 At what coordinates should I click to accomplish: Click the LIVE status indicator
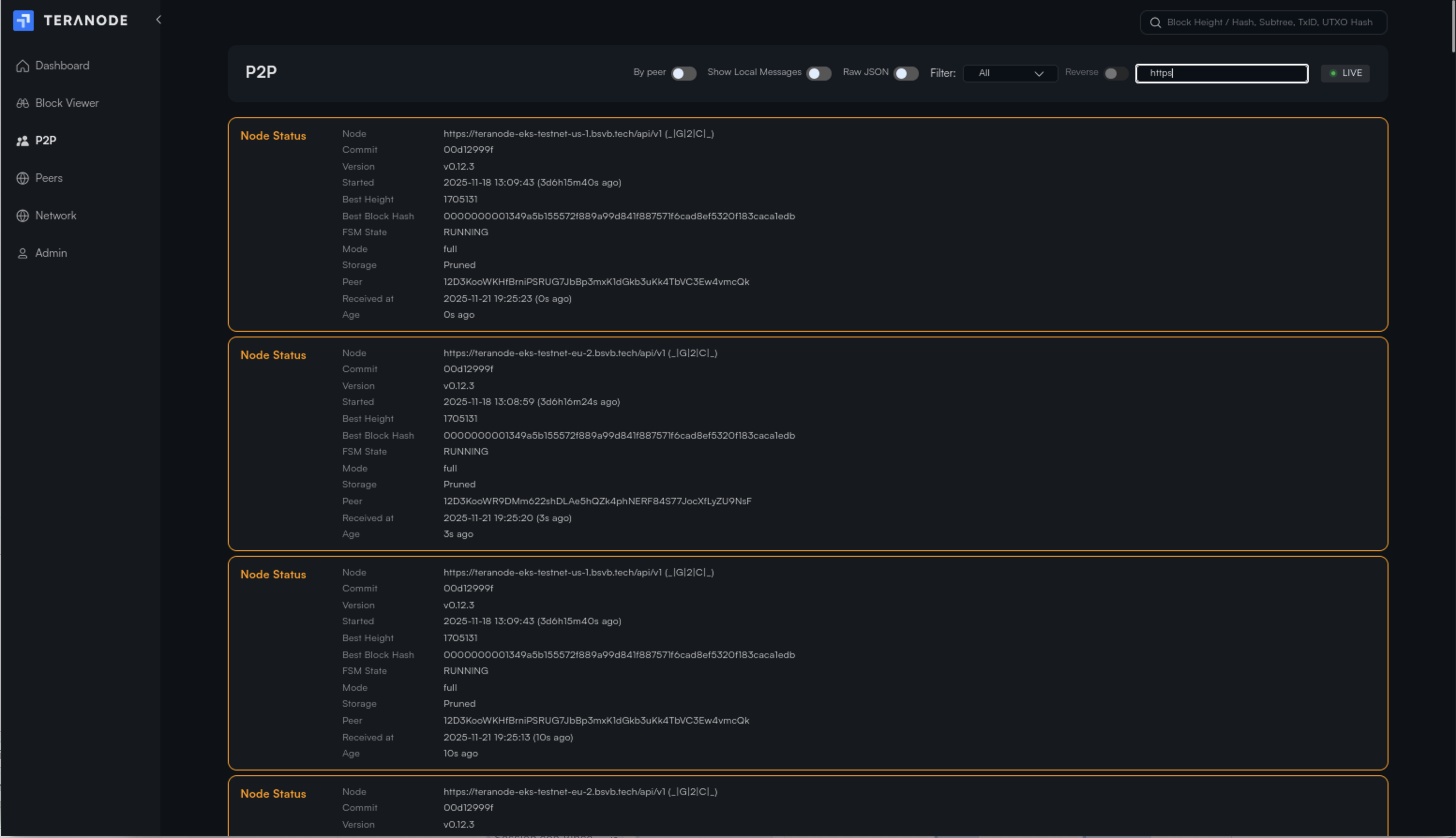coord(1345,73)
